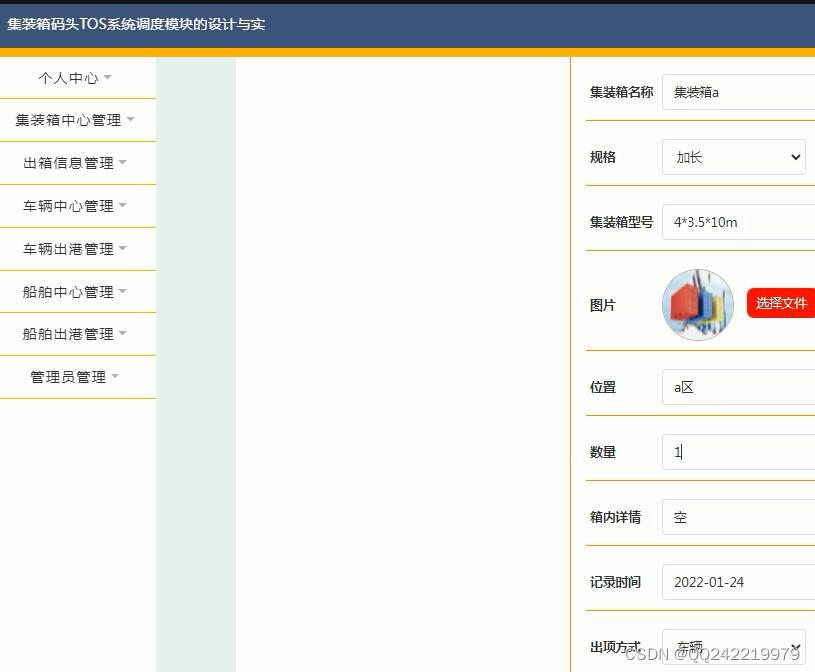Click the 位置 field showing a区

coord(740,387)
